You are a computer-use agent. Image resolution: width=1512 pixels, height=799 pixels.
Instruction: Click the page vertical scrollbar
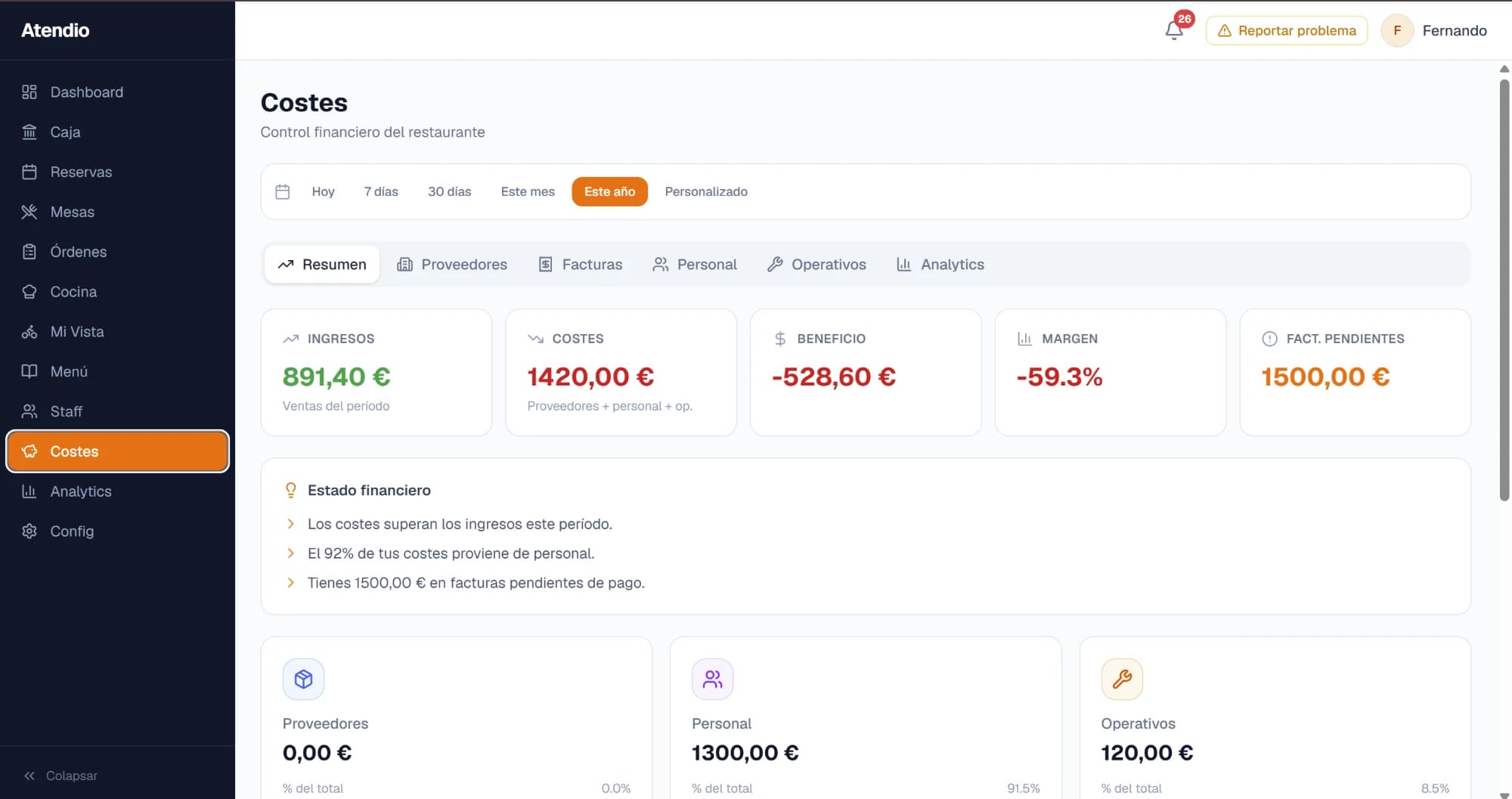tap(1504, 290)
